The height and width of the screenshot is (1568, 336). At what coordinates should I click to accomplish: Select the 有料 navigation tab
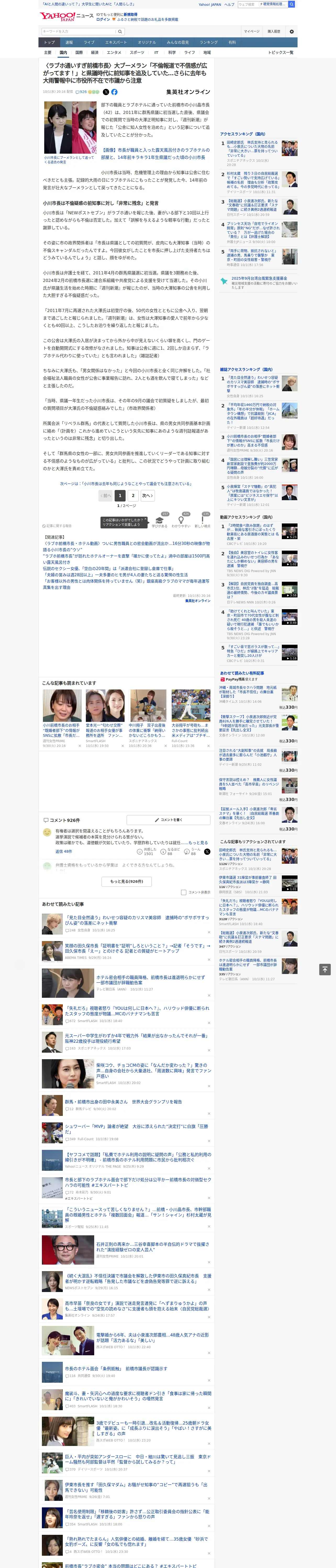[232, 43]
